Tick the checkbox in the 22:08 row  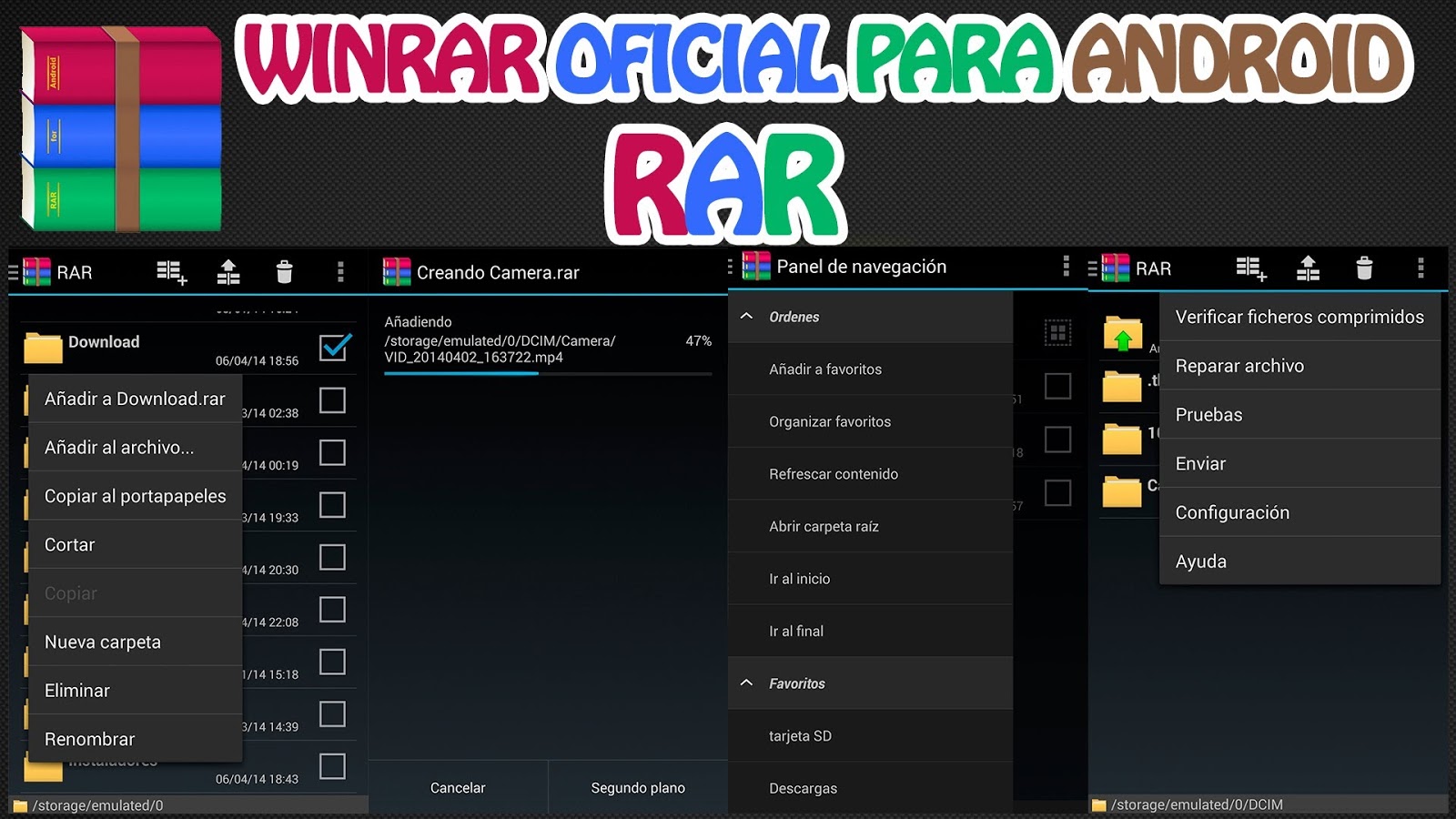(332, 610)
